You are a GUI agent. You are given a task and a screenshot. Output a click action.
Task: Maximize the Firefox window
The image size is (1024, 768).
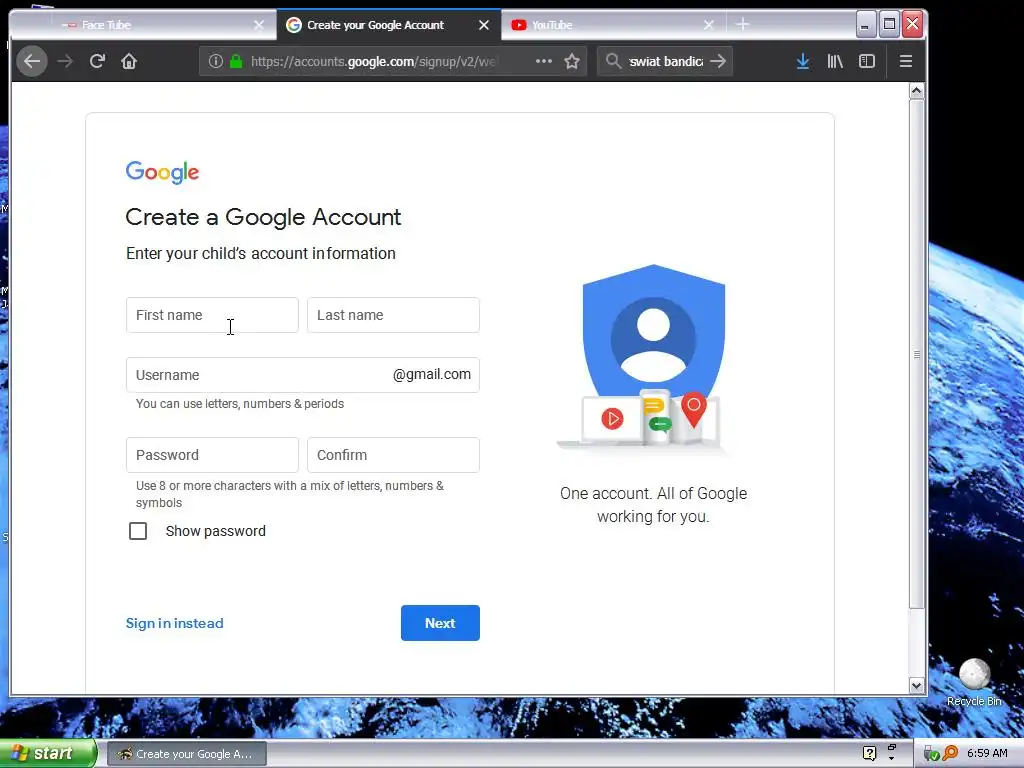coord(889,25)
